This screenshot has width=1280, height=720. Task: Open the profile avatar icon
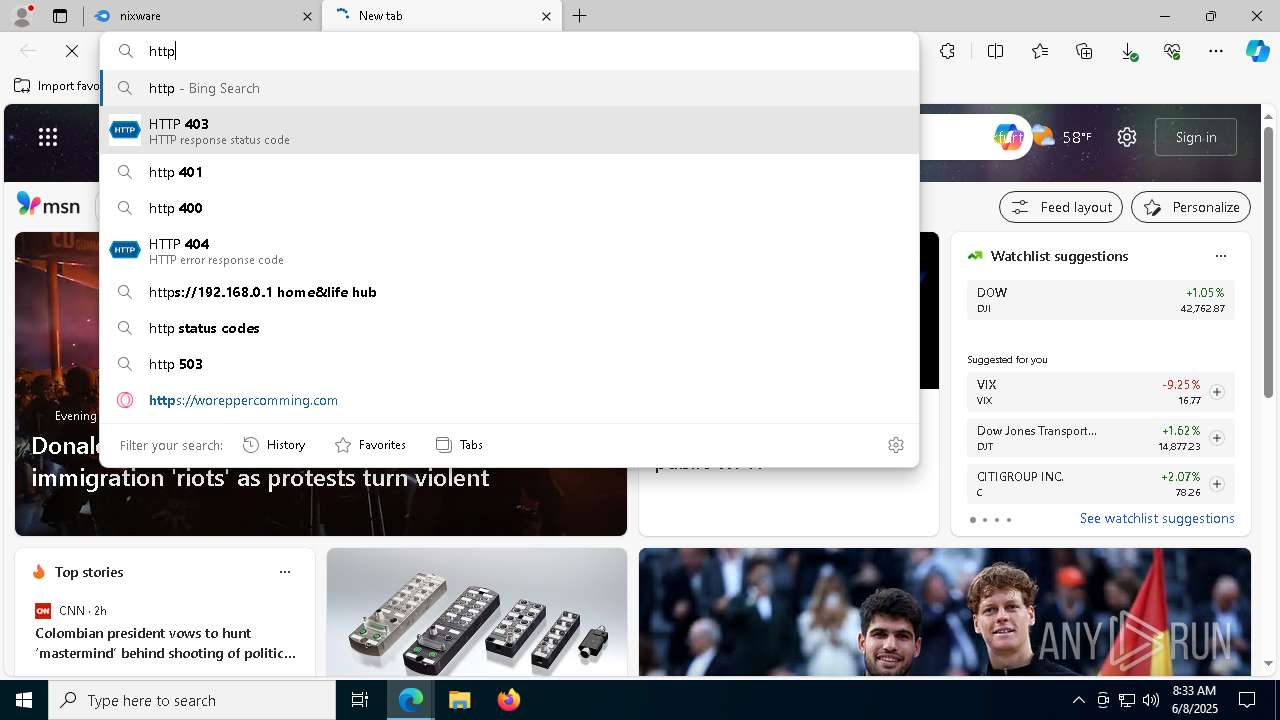point(22,16)
